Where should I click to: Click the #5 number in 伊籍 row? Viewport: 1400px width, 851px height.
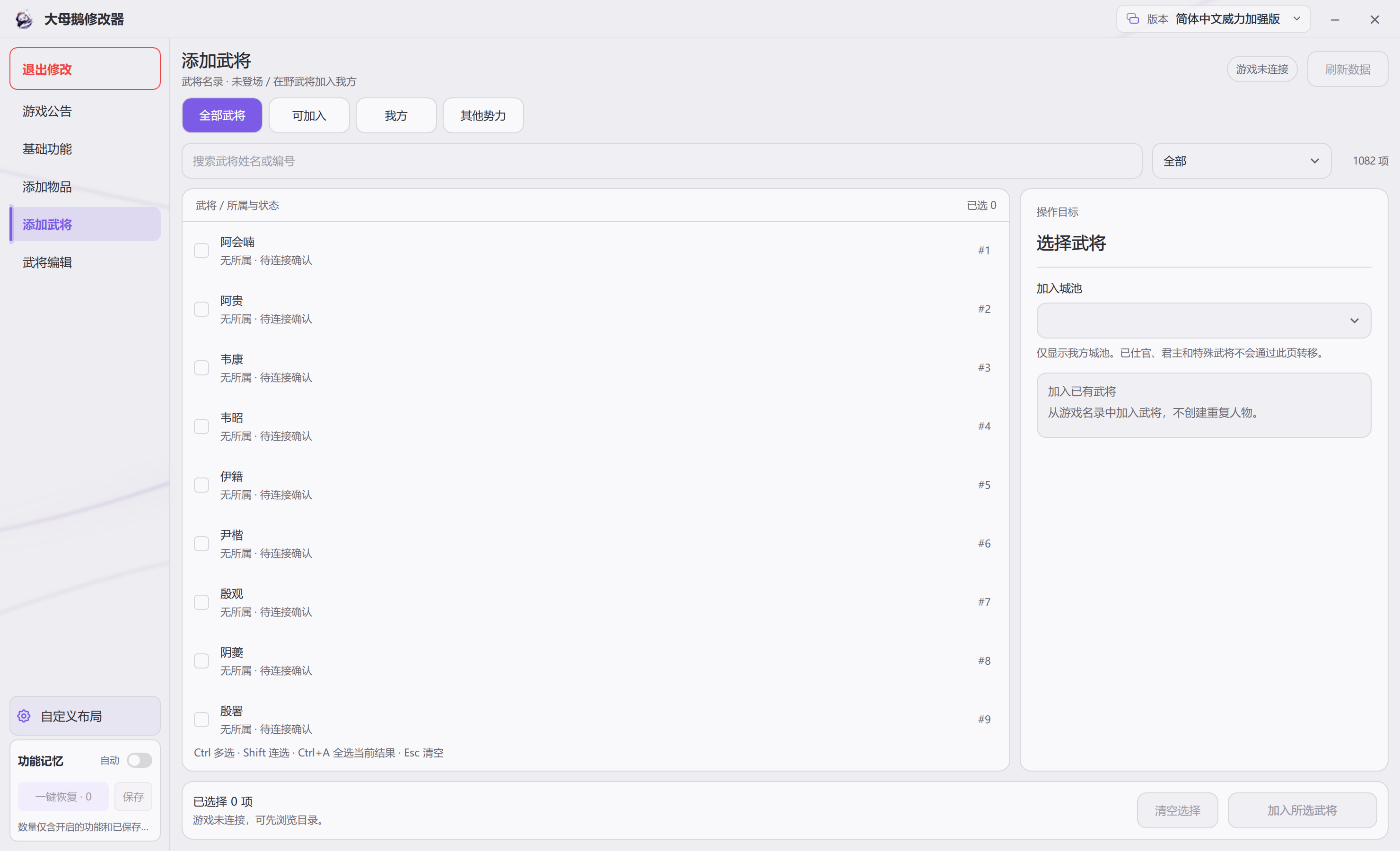coord(984,485)
